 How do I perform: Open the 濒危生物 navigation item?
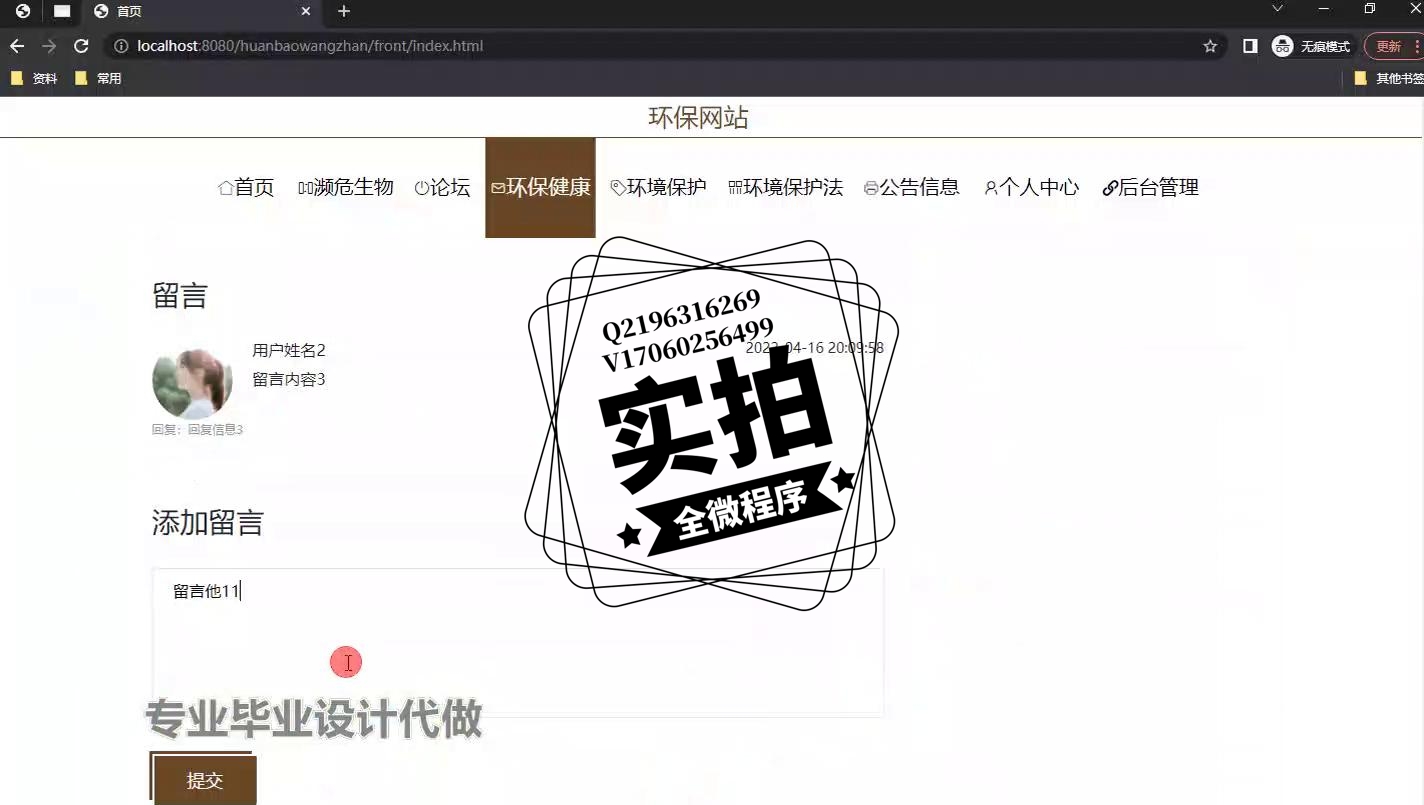coord(346,188)
